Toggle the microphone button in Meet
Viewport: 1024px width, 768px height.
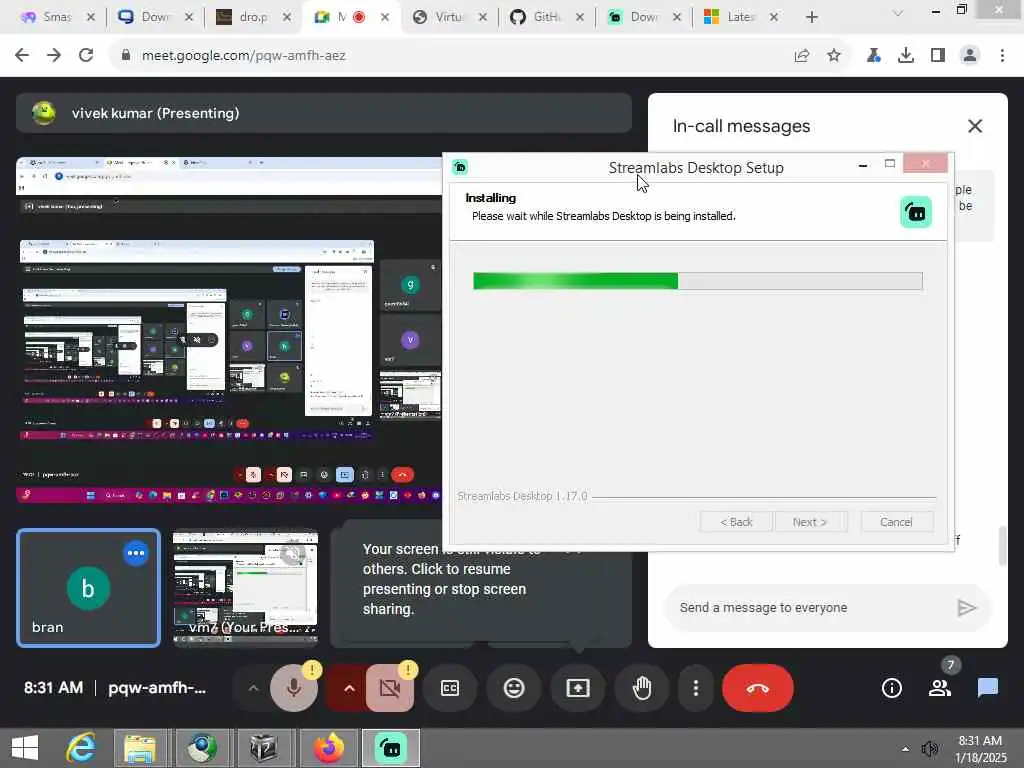(x=294, y=688)
